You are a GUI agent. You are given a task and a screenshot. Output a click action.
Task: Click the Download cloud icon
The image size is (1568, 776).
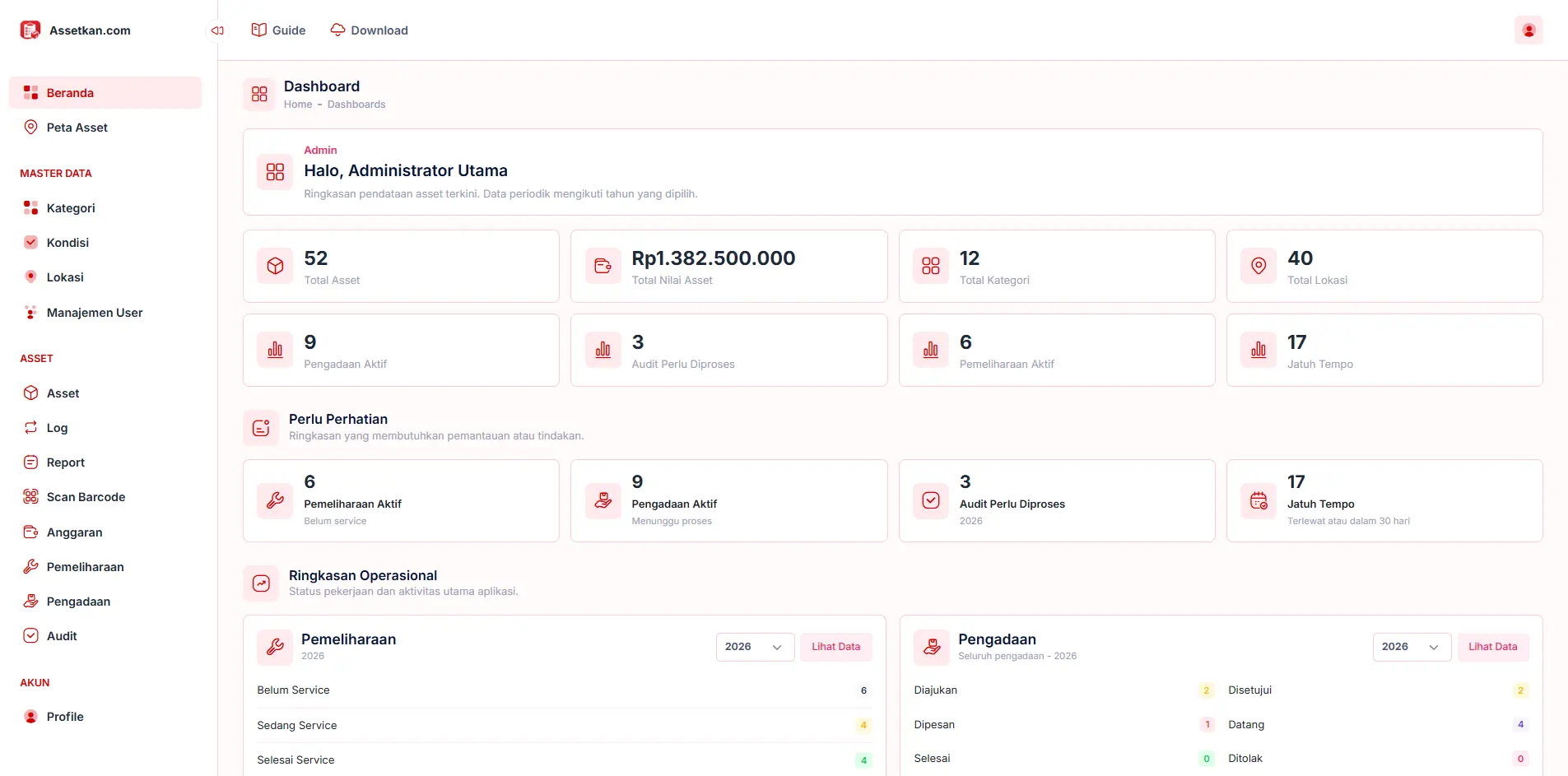click(x=337, y=30)
